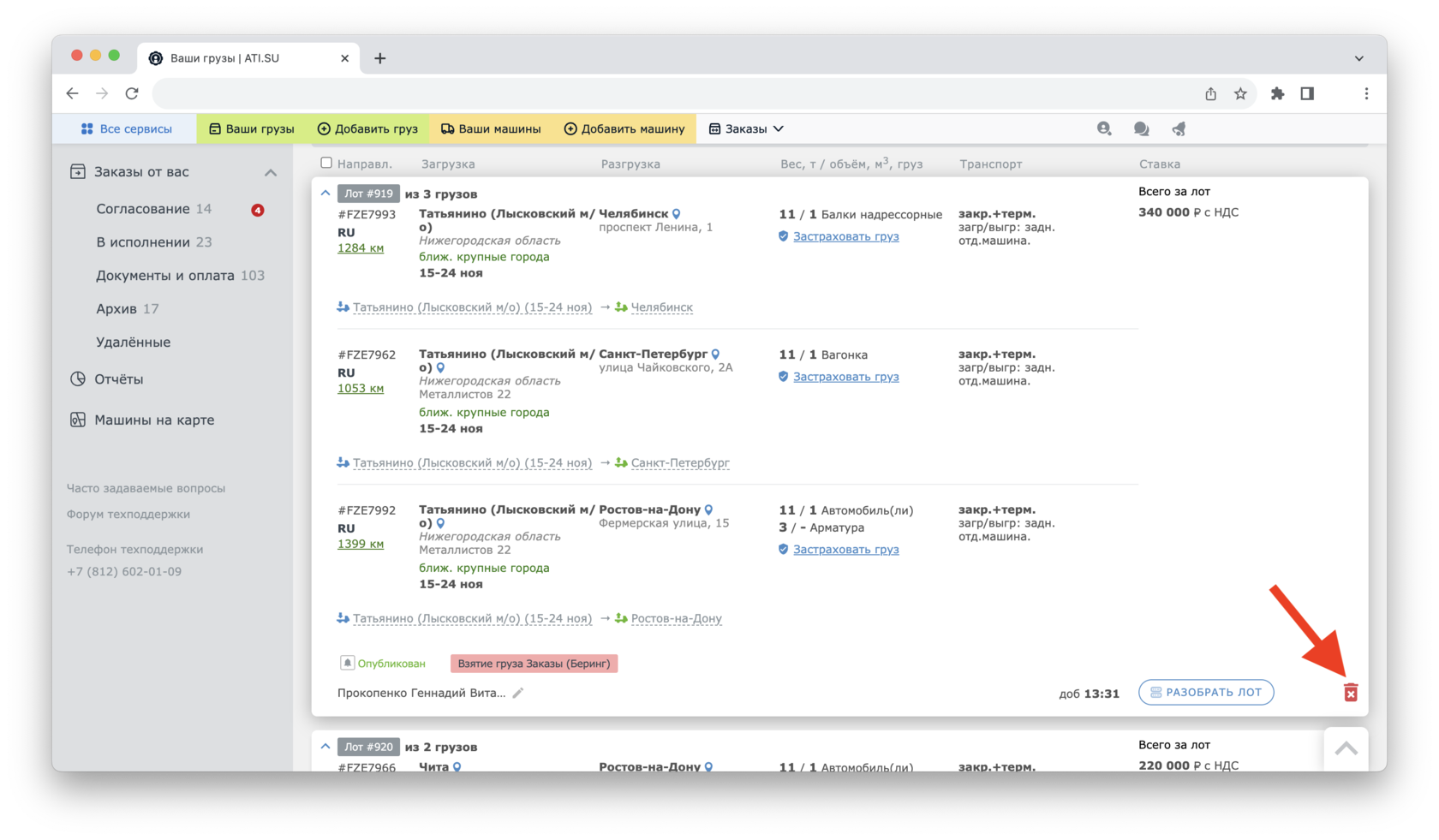1439x840 pixels.
Task: Toggle browser side panel icon
Action: (x=1307, y=93)
